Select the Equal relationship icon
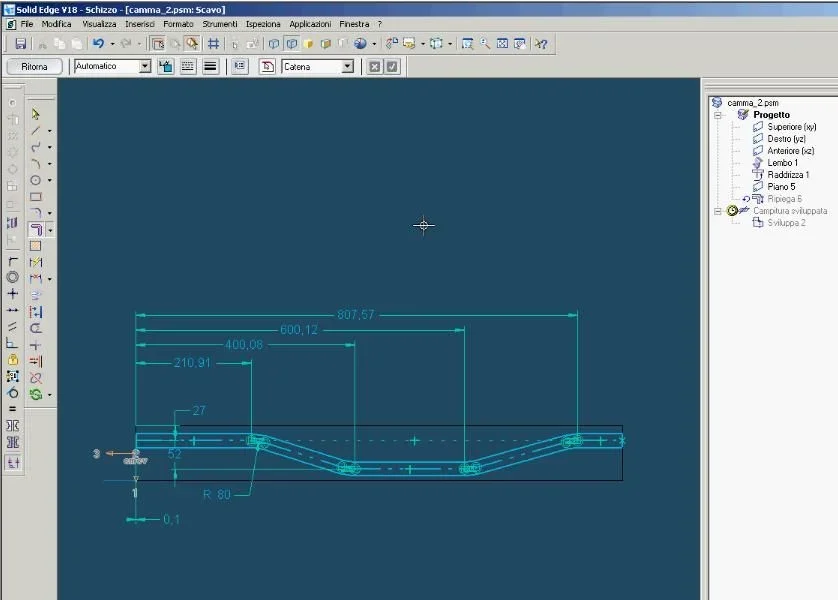This screenshot has height=600, width=838. click(12, 409)
